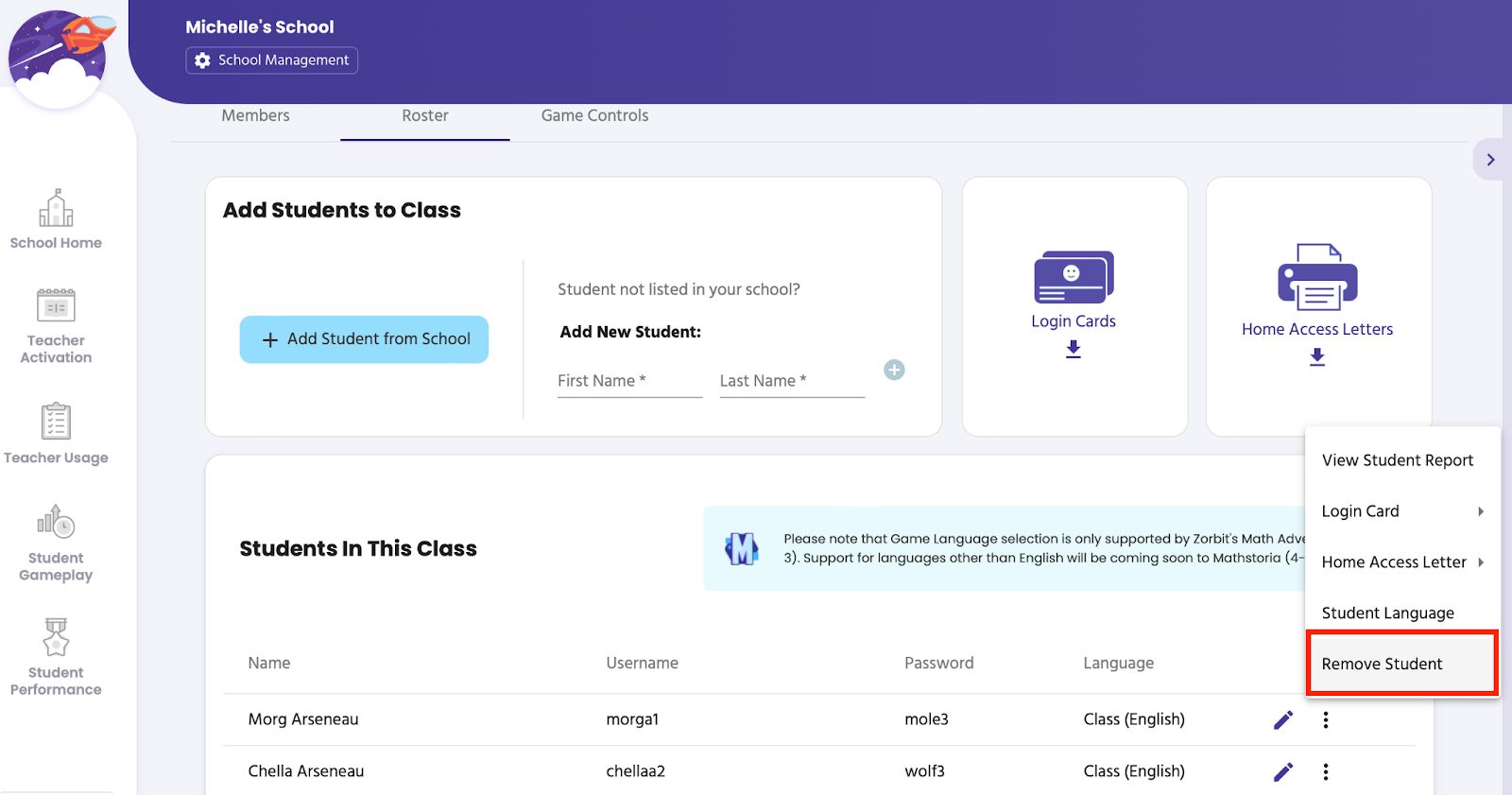Click the Mathstoria M icon in notice
Image resolution: width=1512 pixels, height=795 pixels.
[x=742, y=548]
